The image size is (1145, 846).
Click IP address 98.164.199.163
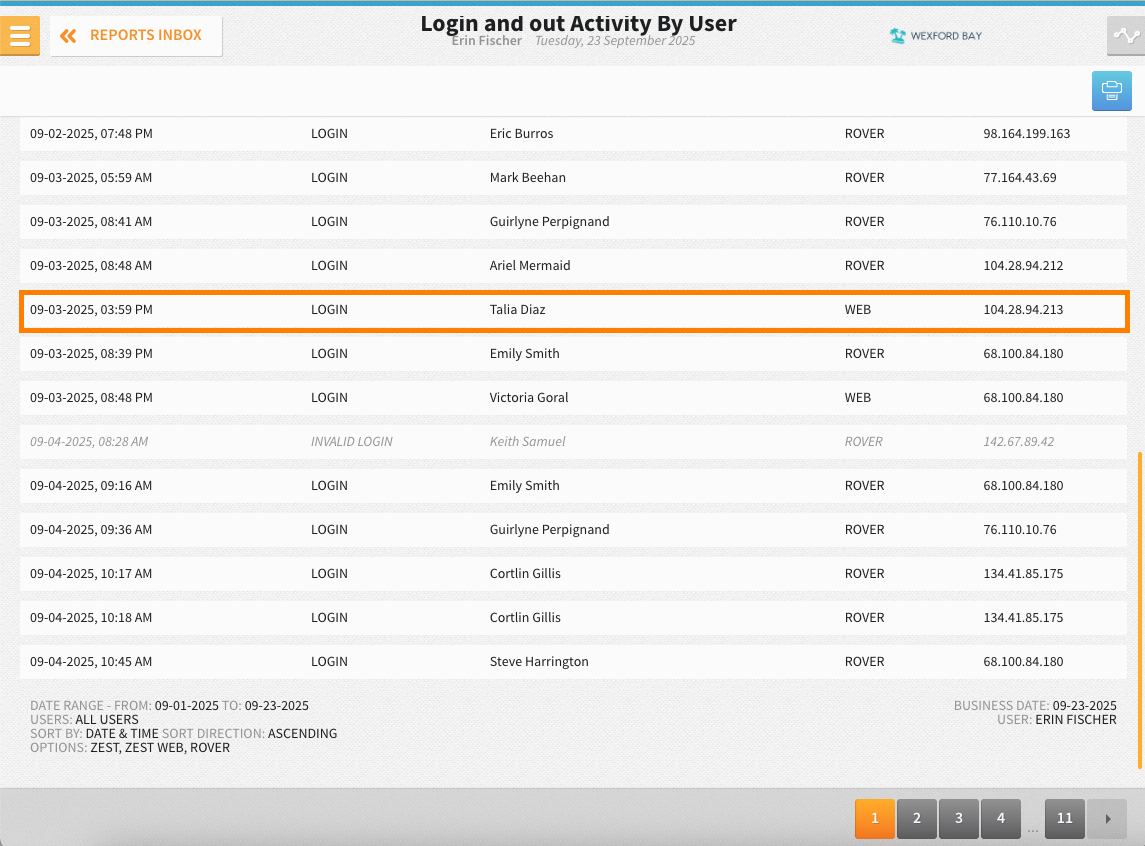tap(1027, 134)
